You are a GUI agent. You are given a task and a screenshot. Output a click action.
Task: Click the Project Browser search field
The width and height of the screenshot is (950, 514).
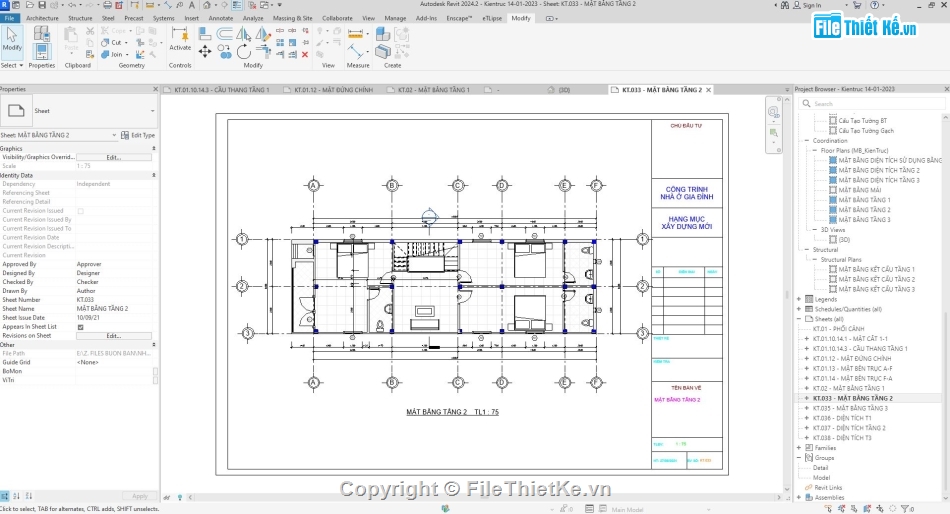click(x=871, y=104)
